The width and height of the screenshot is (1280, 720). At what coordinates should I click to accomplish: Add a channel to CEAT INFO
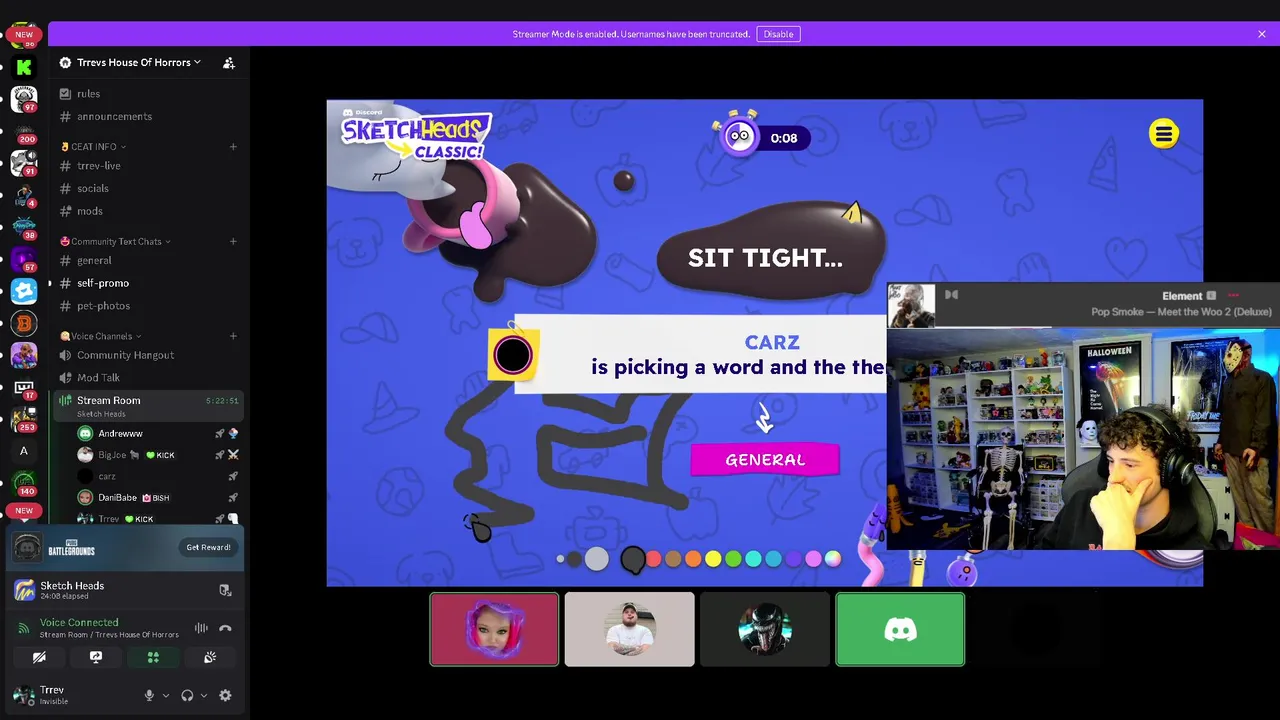pos(233,146)
